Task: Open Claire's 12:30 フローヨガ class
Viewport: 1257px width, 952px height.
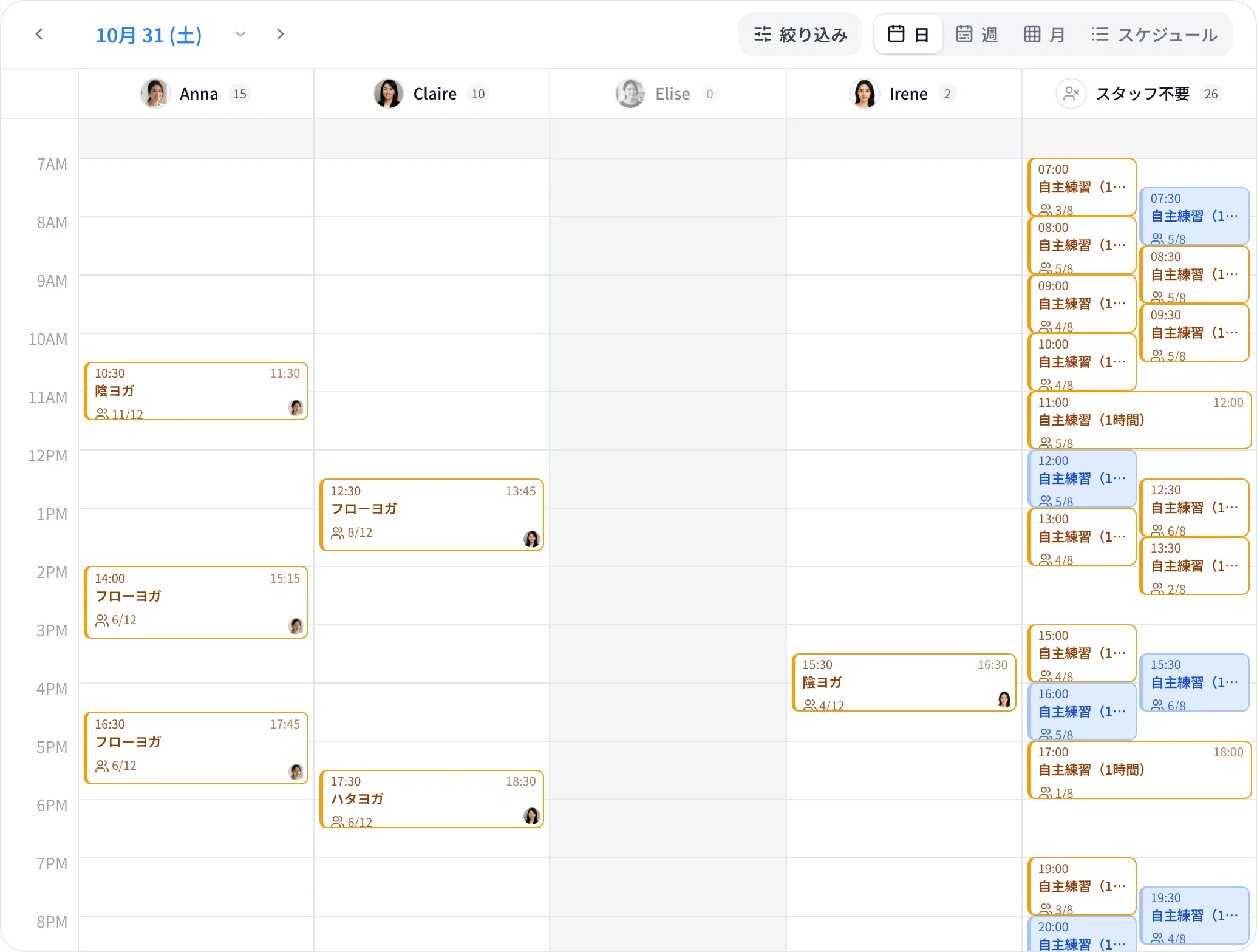Action: point(432,515)
